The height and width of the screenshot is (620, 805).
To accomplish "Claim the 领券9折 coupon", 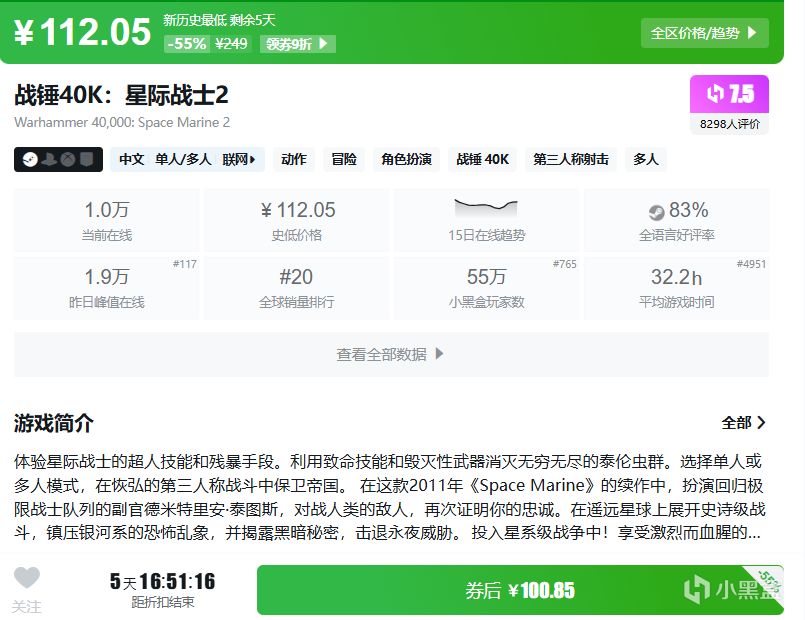I will [297, 44].
